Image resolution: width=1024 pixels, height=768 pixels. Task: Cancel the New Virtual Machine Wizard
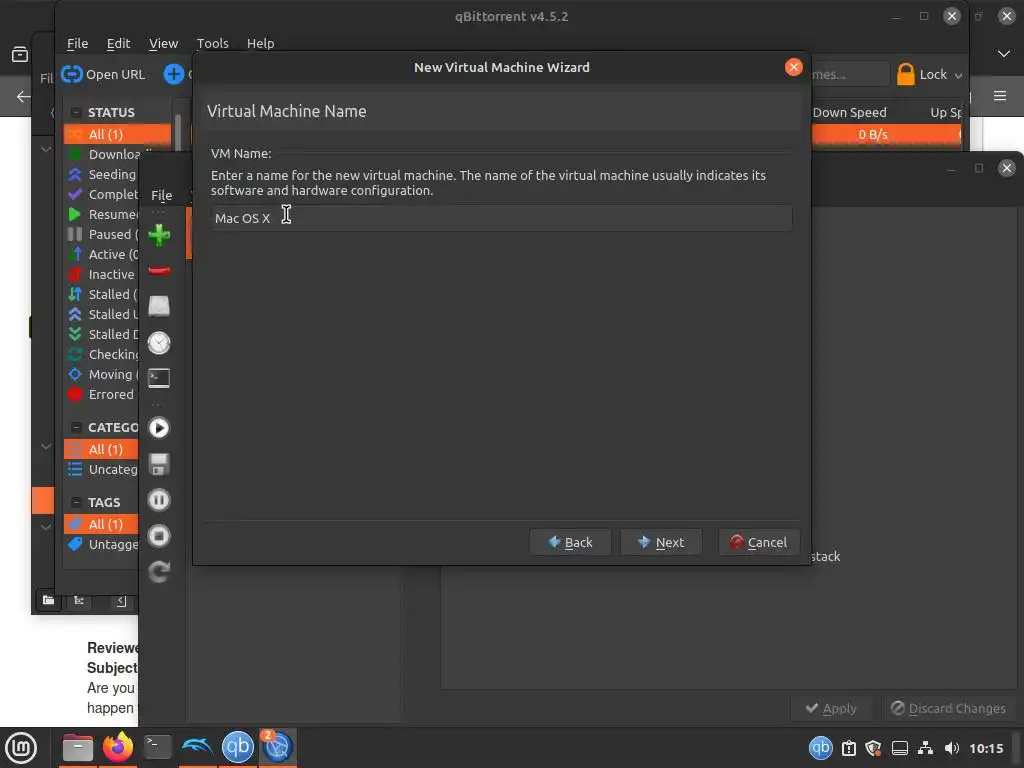[x=759, y=542]
